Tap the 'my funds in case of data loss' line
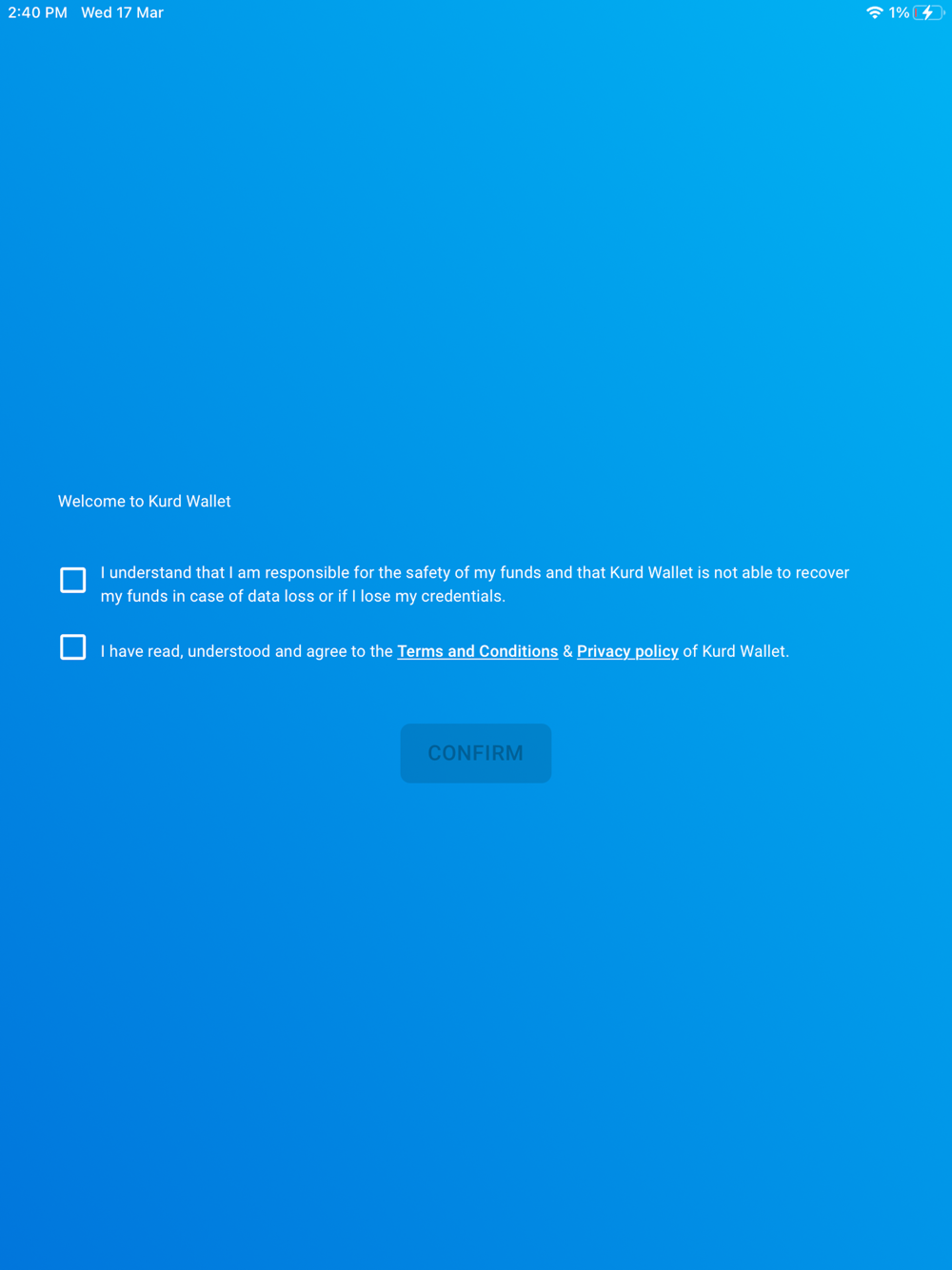 click(x=303, y=596)
